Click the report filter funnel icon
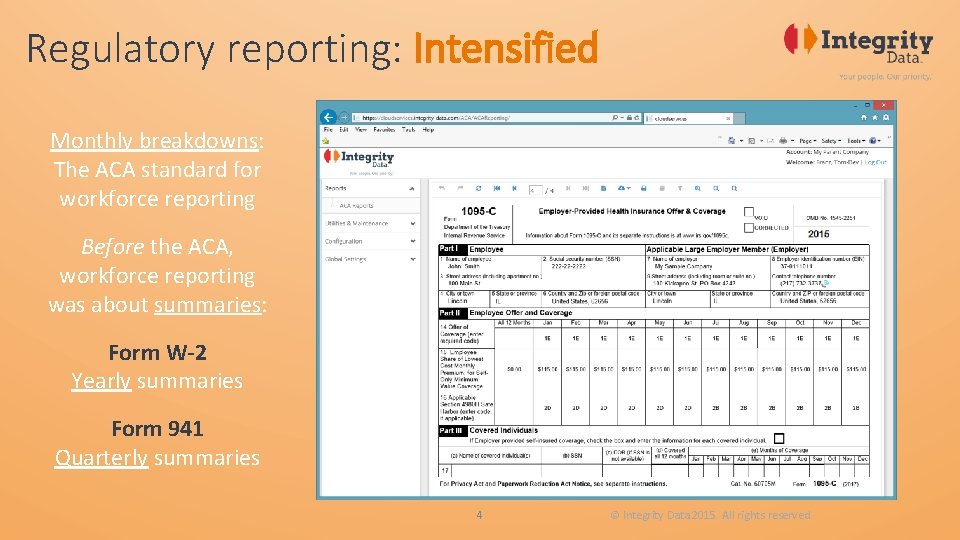The height and width of the screenshot is (540, 960). [x=680, y=189]
